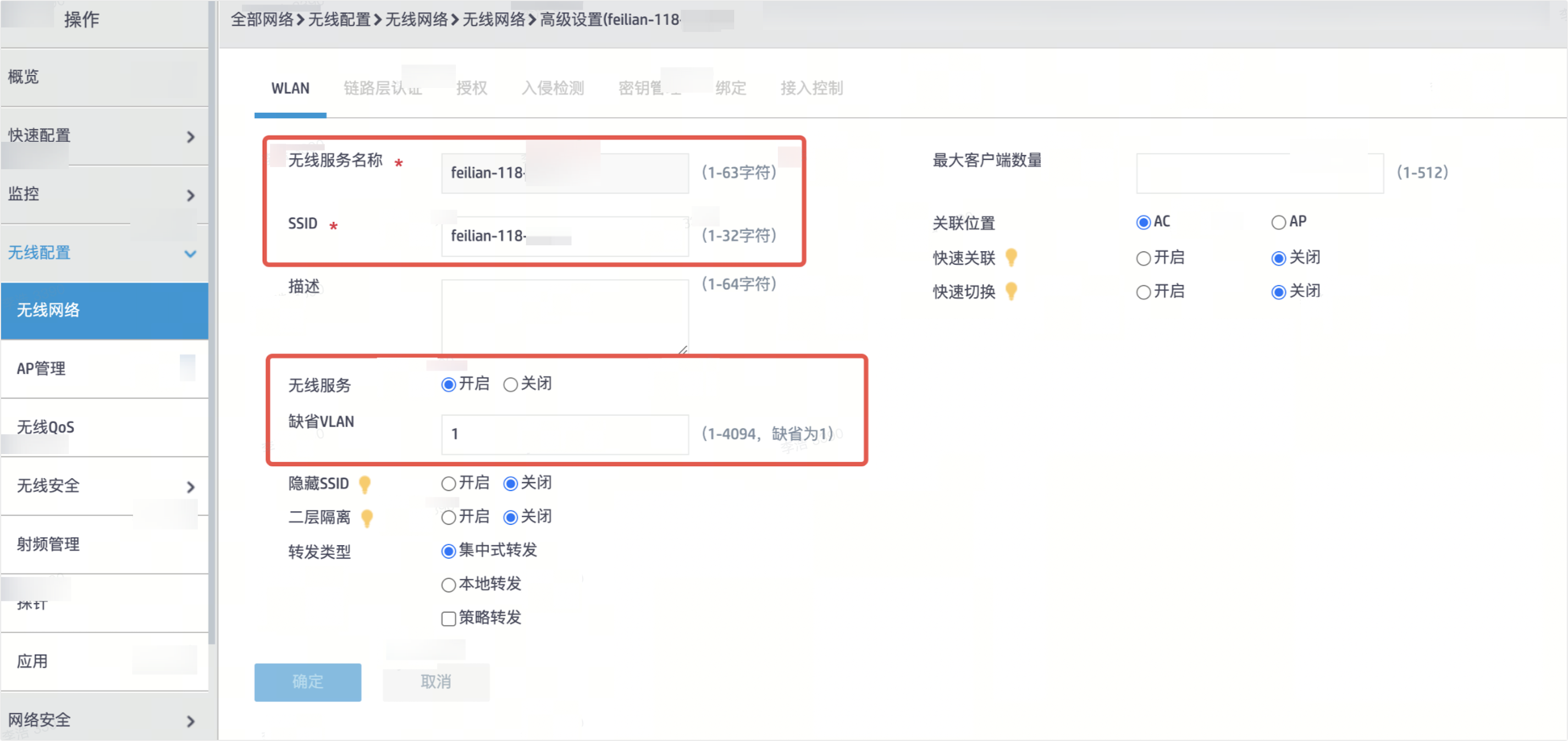
Task: Switch to the 授权 tab
Action: point(472,89)
